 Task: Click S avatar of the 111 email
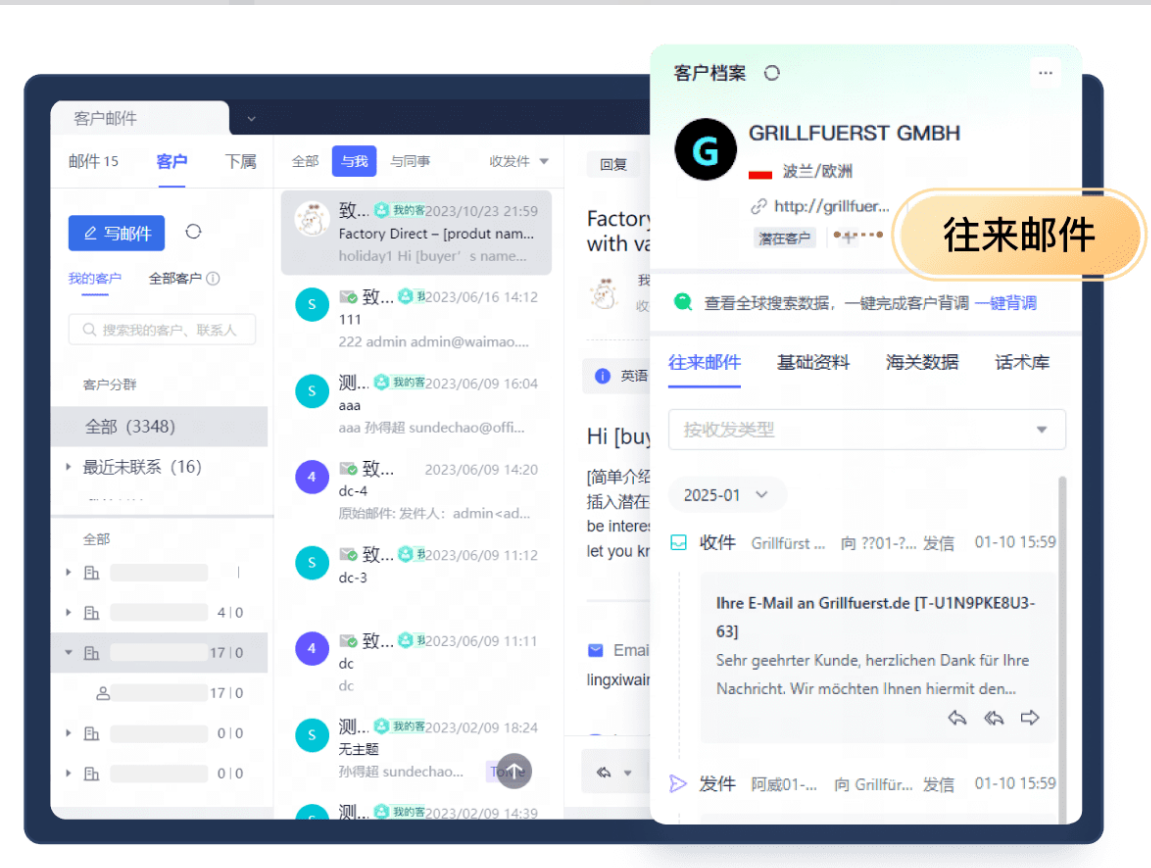coord(312,304)
